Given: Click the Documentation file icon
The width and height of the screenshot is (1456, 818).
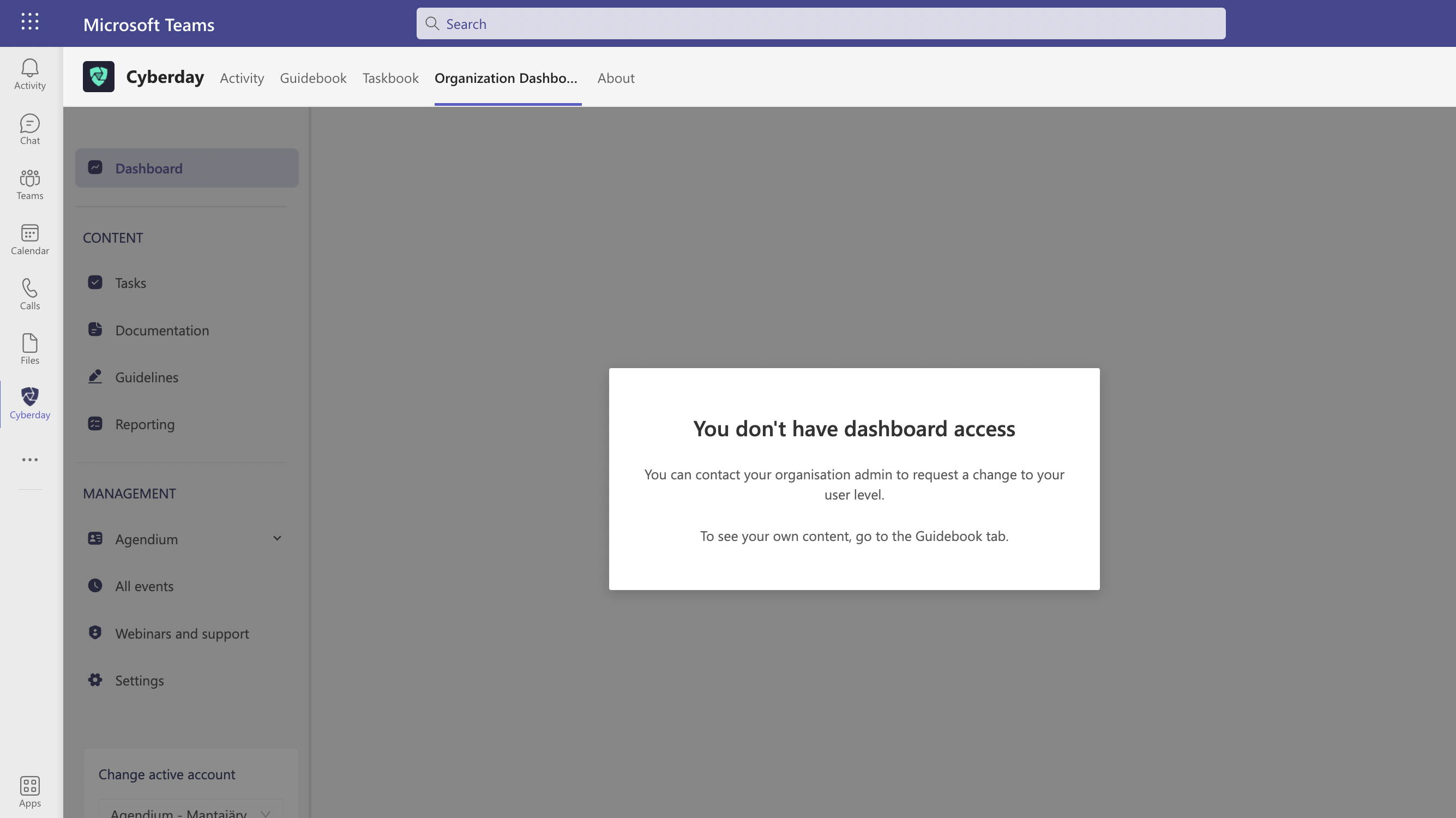Looking at the screenshot, I should pos(95,329).
